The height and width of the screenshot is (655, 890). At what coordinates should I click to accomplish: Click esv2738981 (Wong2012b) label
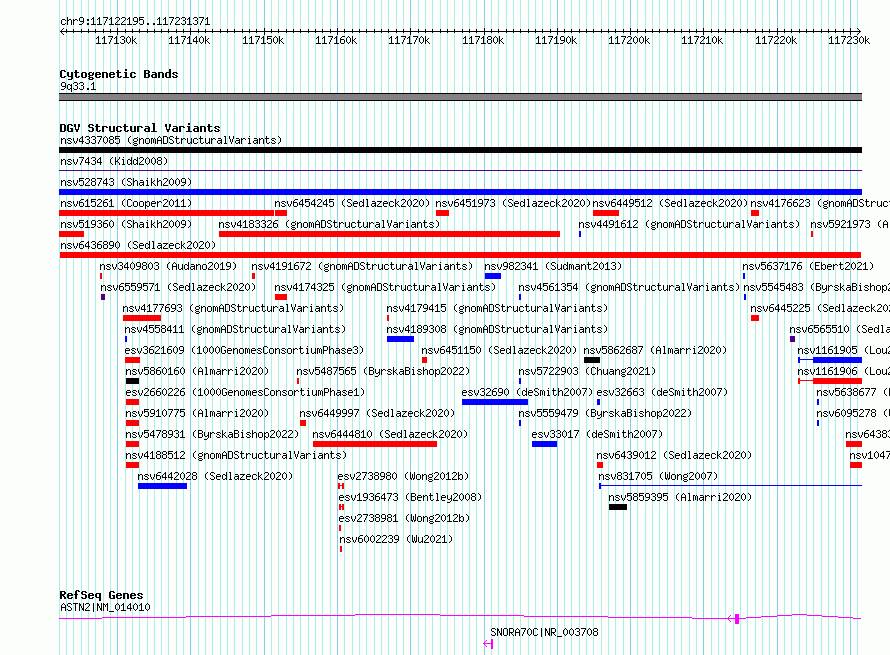[x=404, y=518]
